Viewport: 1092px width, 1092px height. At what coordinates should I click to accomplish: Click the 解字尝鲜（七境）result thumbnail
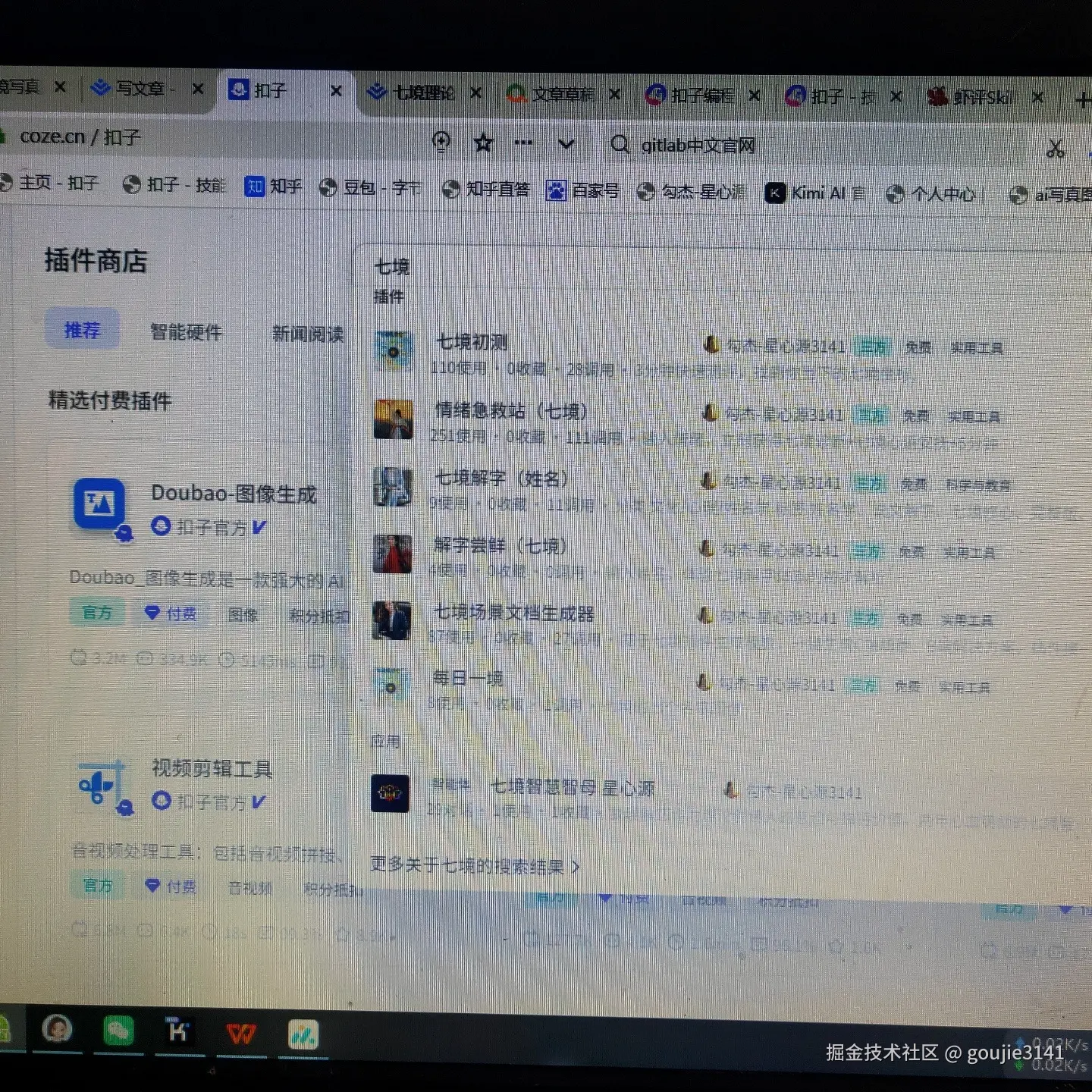[x=392, y=554]
